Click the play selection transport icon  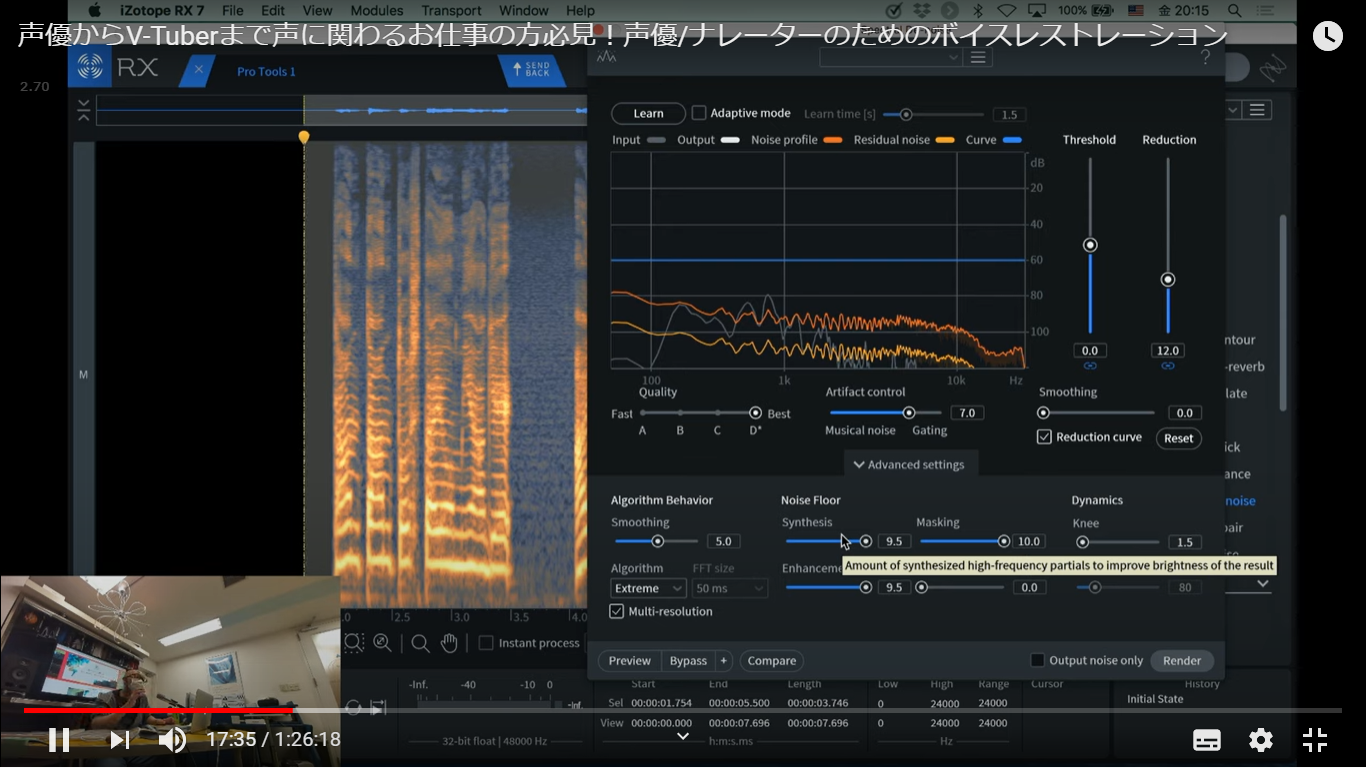click(378, 708)
